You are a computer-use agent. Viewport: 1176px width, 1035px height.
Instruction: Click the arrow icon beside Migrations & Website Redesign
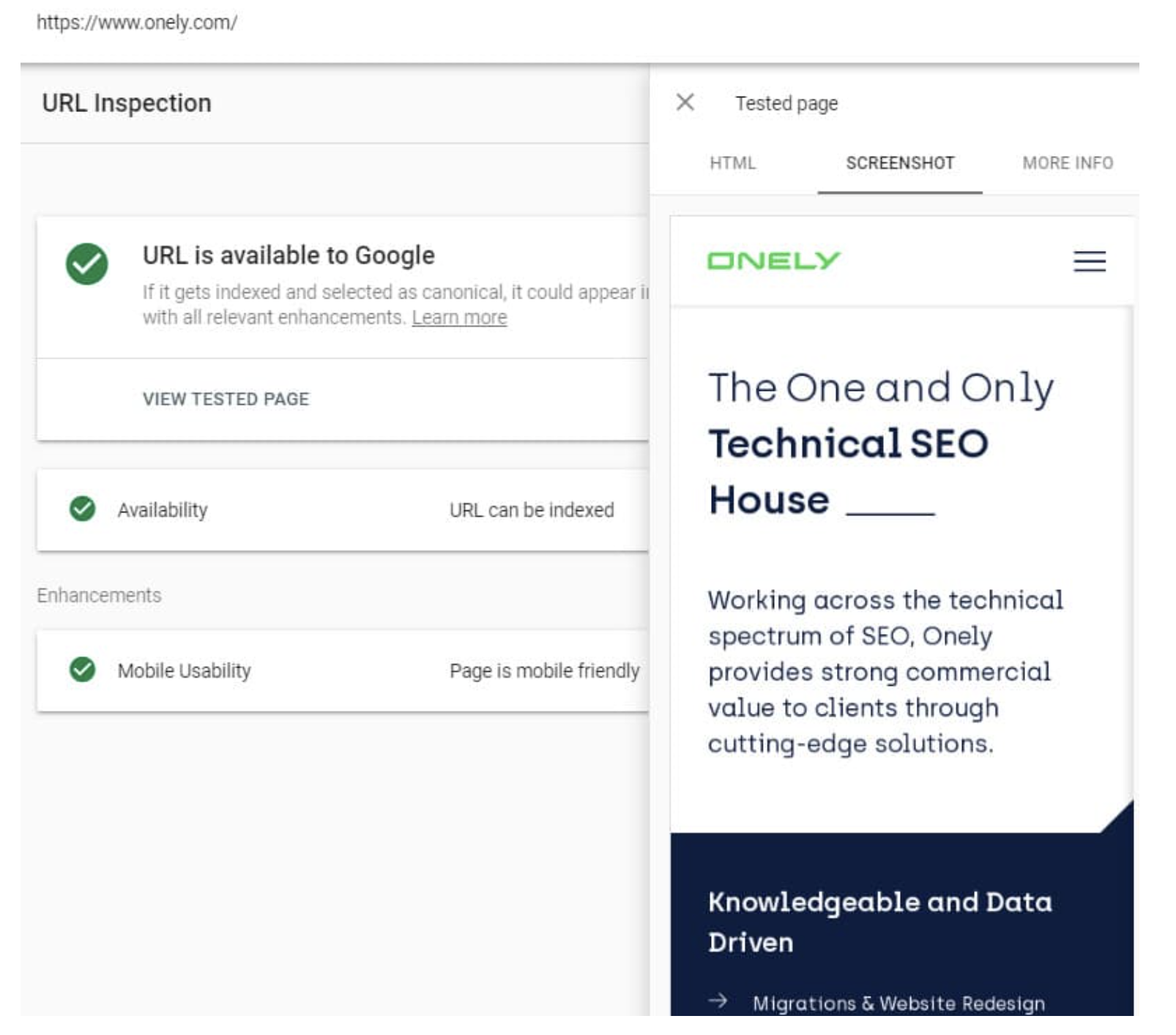point(718,1001)
